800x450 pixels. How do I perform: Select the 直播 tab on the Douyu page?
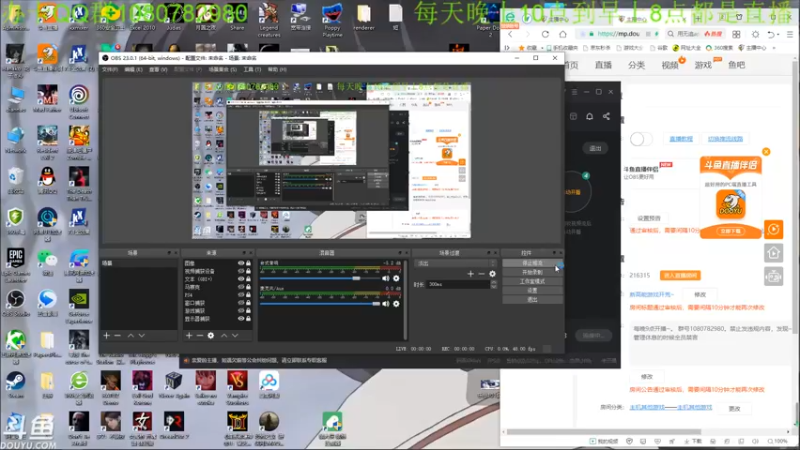point(603,65)
